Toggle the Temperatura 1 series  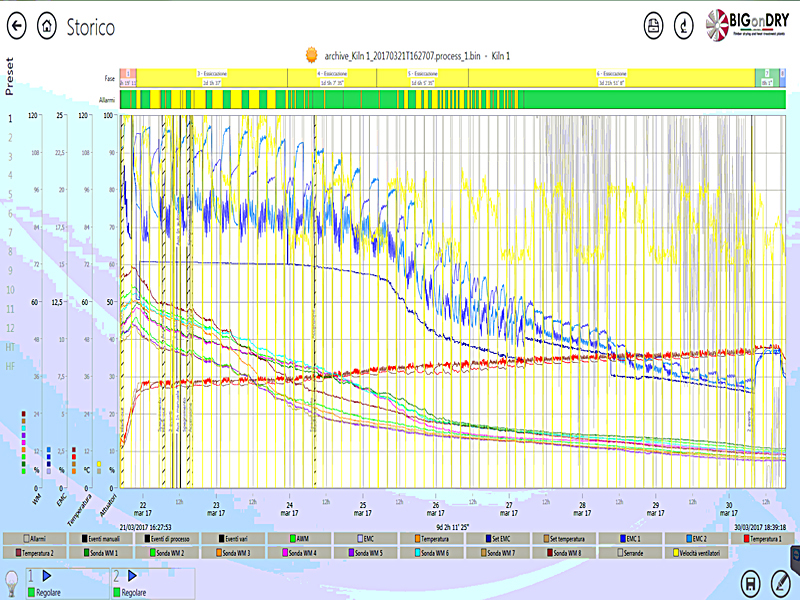pyautogui.click(x=763, y=538)
